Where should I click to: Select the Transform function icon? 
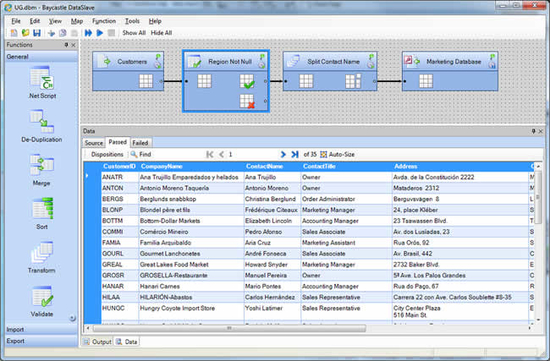(41, 252)
